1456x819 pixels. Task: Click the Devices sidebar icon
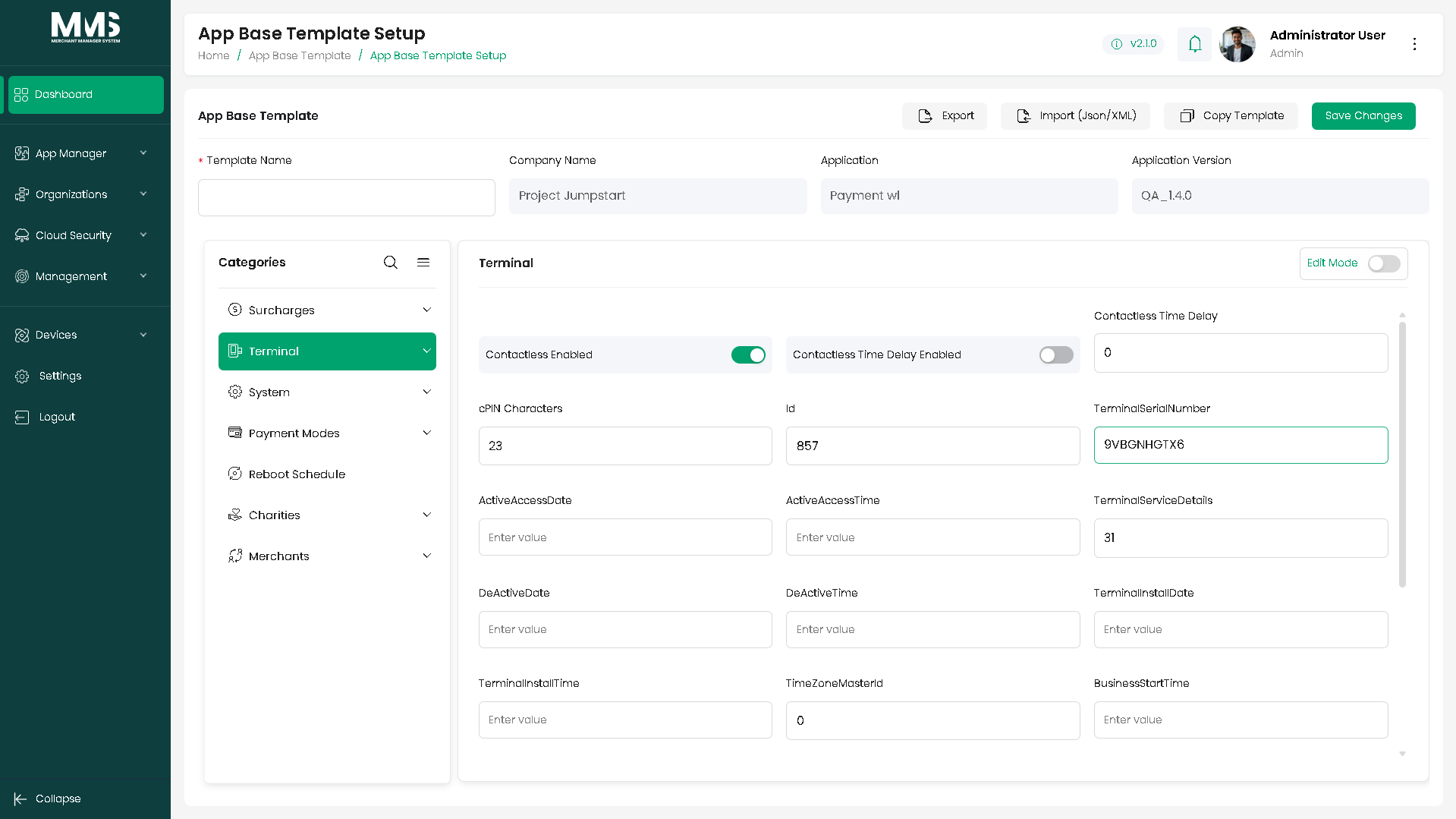pyautogui.click(x=22, y=335)
